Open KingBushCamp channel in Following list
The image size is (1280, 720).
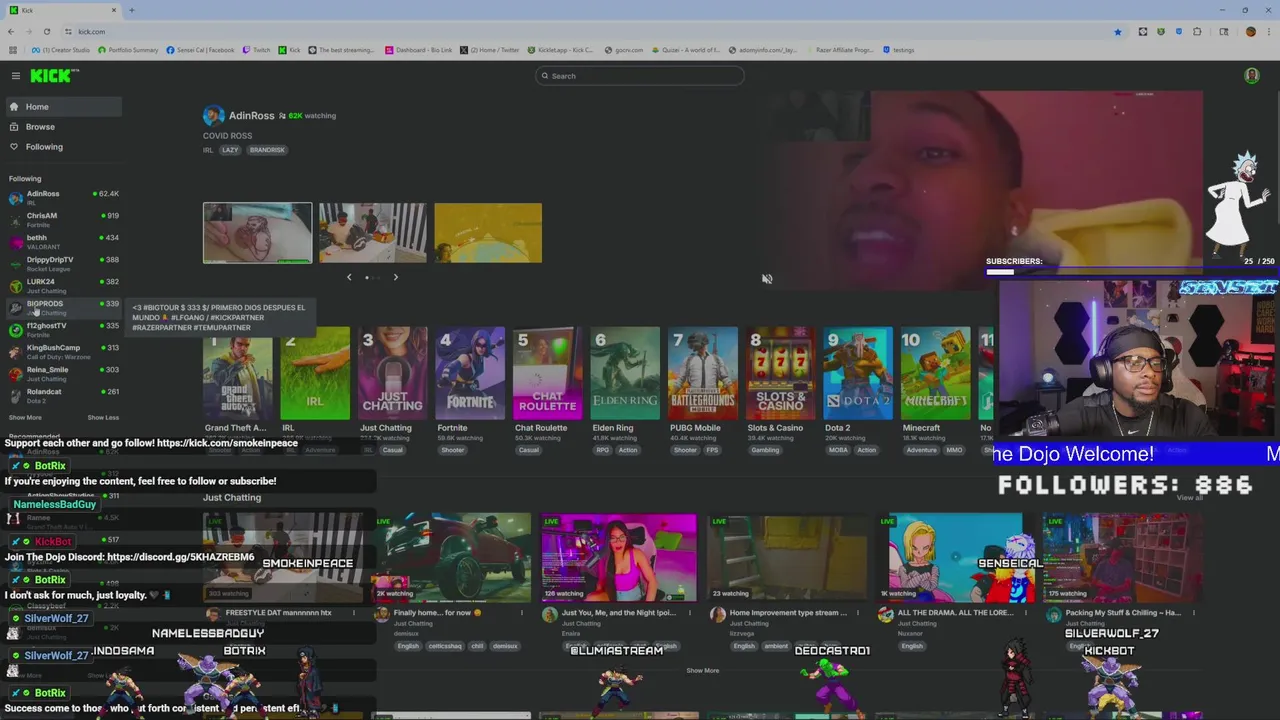coord(63,351)
